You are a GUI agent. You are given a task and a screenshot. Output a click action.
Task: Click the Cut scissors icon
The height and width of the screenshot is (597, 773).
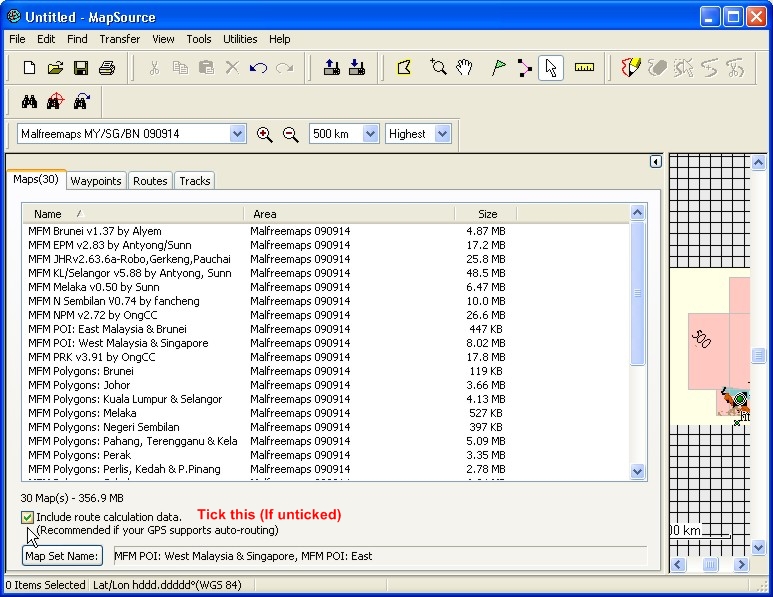(x=154, y=68)
